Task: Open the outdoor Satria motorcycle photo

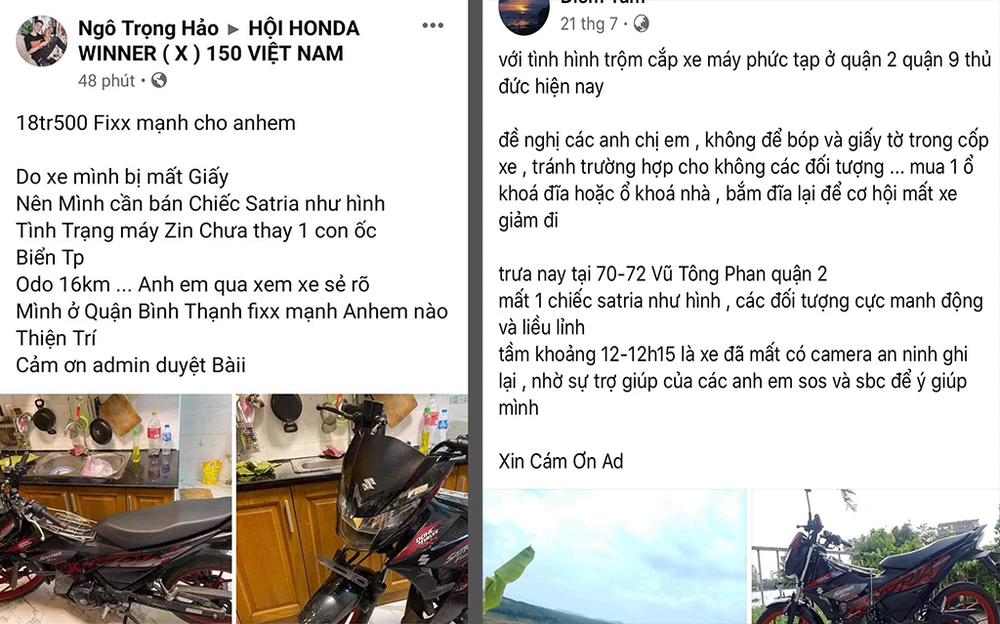Action: 876,557
